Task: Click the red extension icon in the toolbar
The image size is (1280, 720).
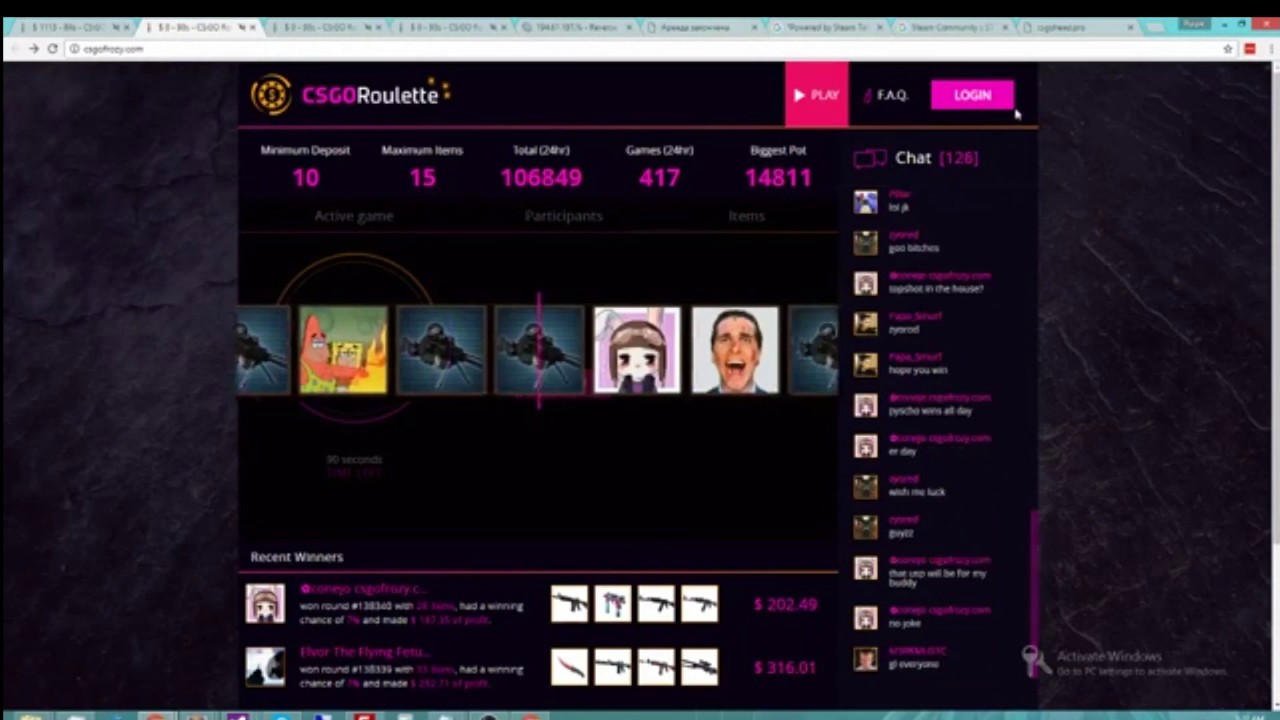Action: coord(1250,48)
